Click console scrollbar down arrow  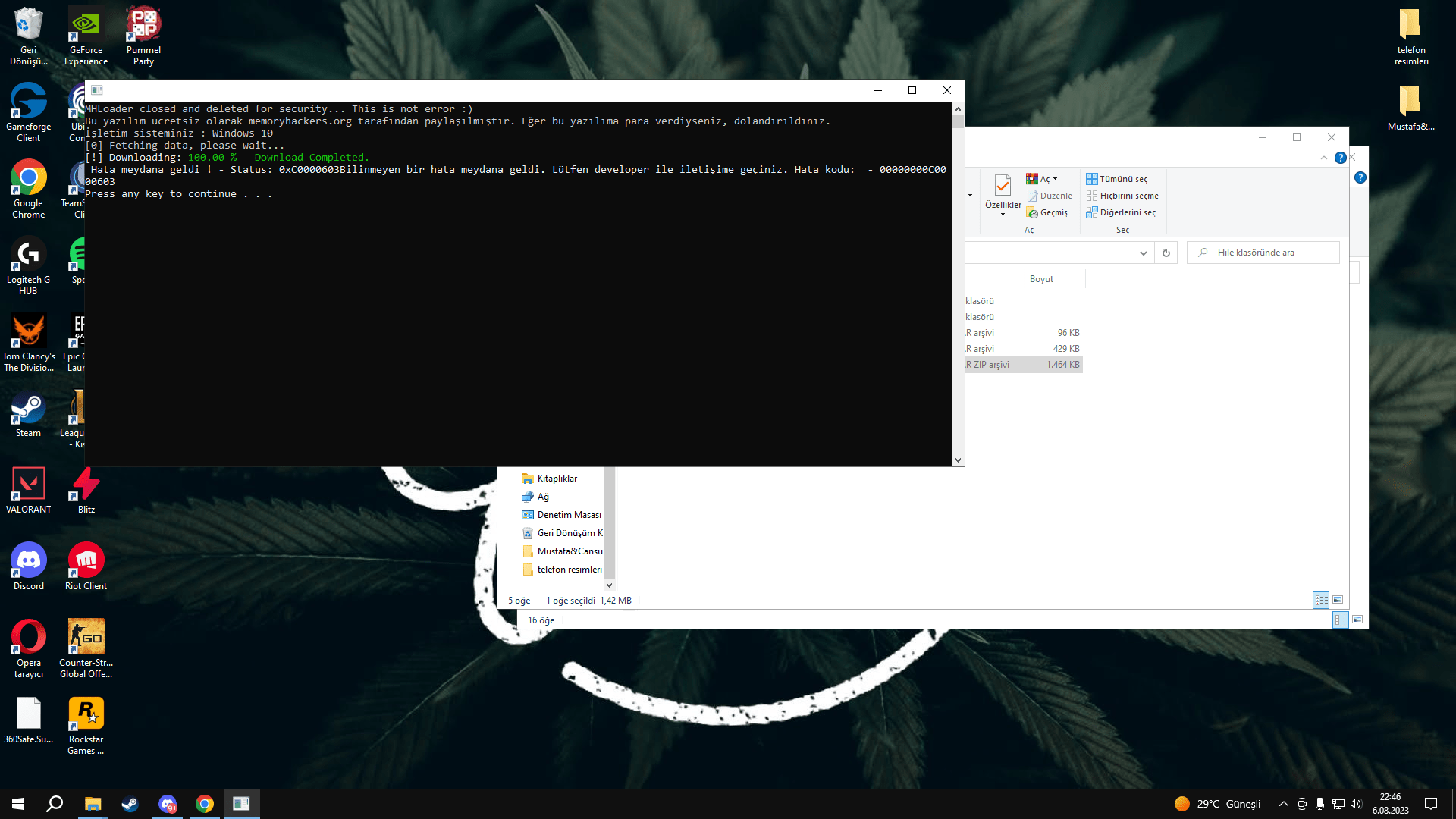(958, 460)
